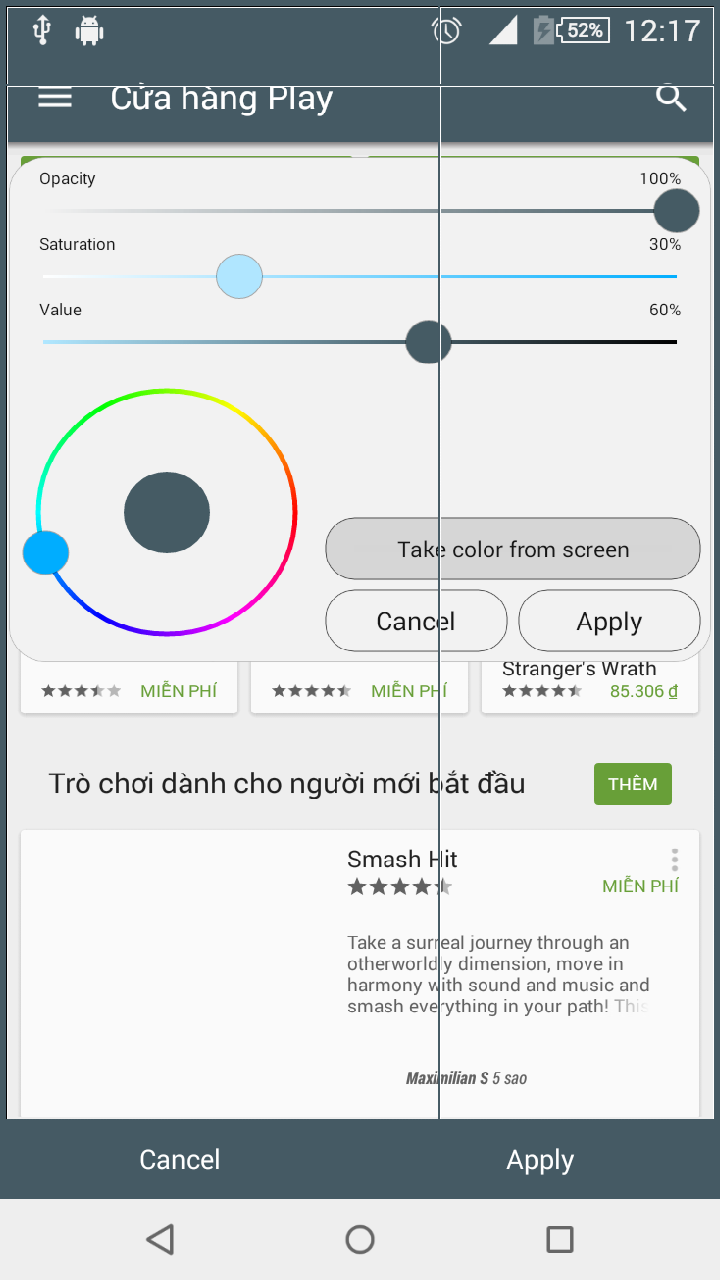Tap the green THÊM button
Image resolution: width=720 pixels, height=1280 pixels.
point(633,784)
